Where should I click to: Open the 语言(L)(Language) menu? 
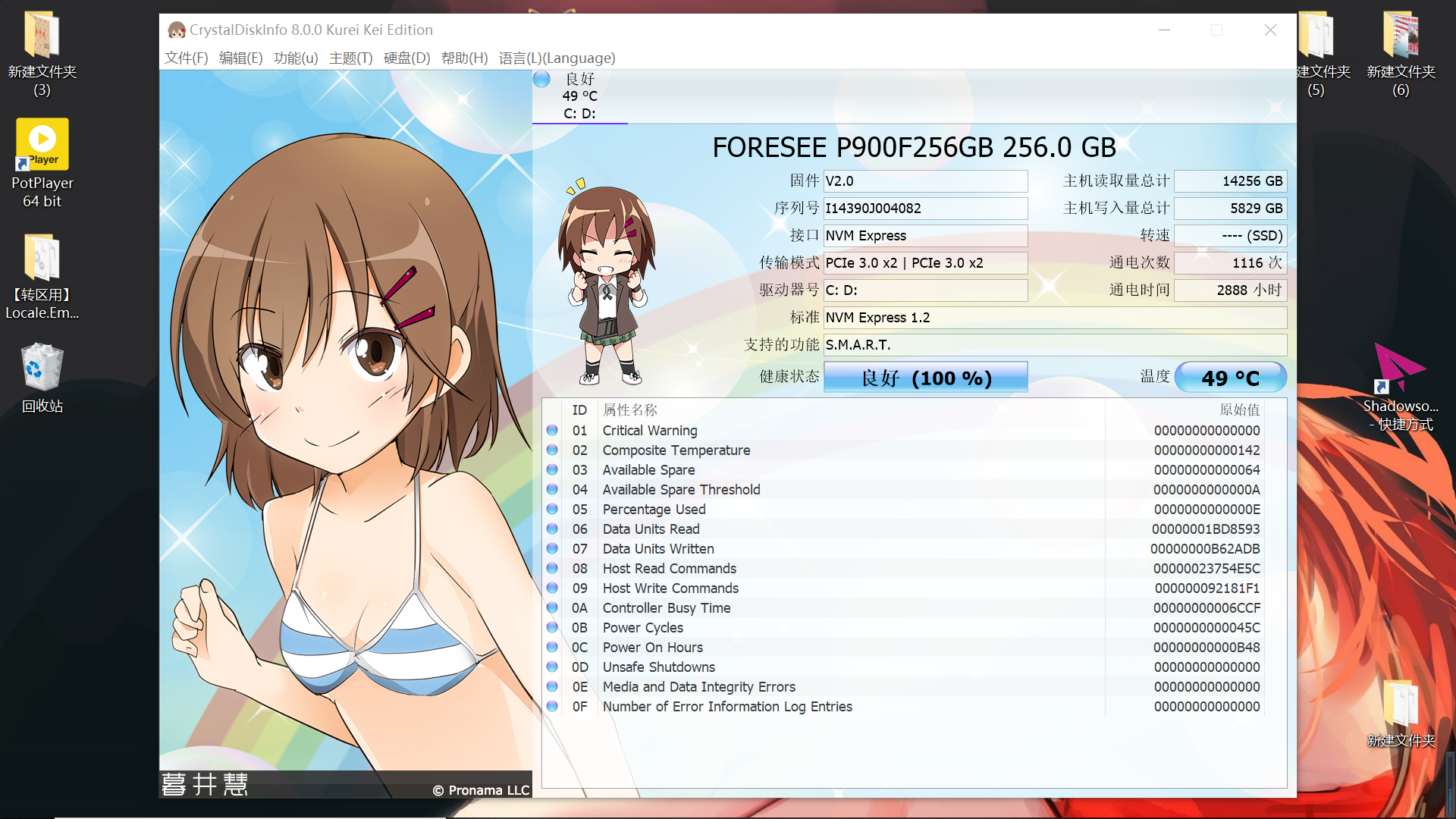click(557, 58)
